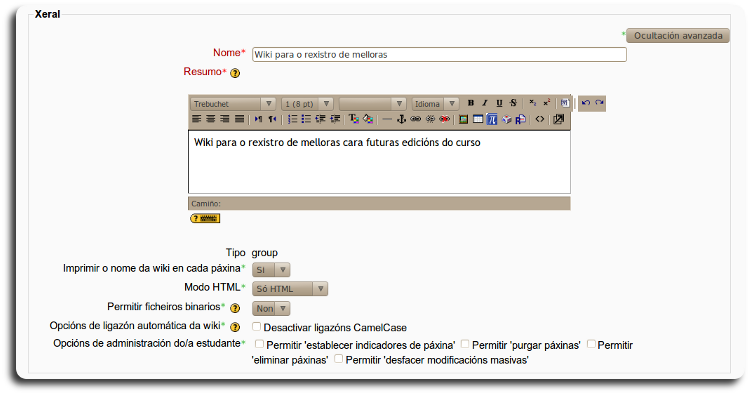Toggle underline formatting in the editor
Viewport: 750px width, 395px height.
pos(499,103)
